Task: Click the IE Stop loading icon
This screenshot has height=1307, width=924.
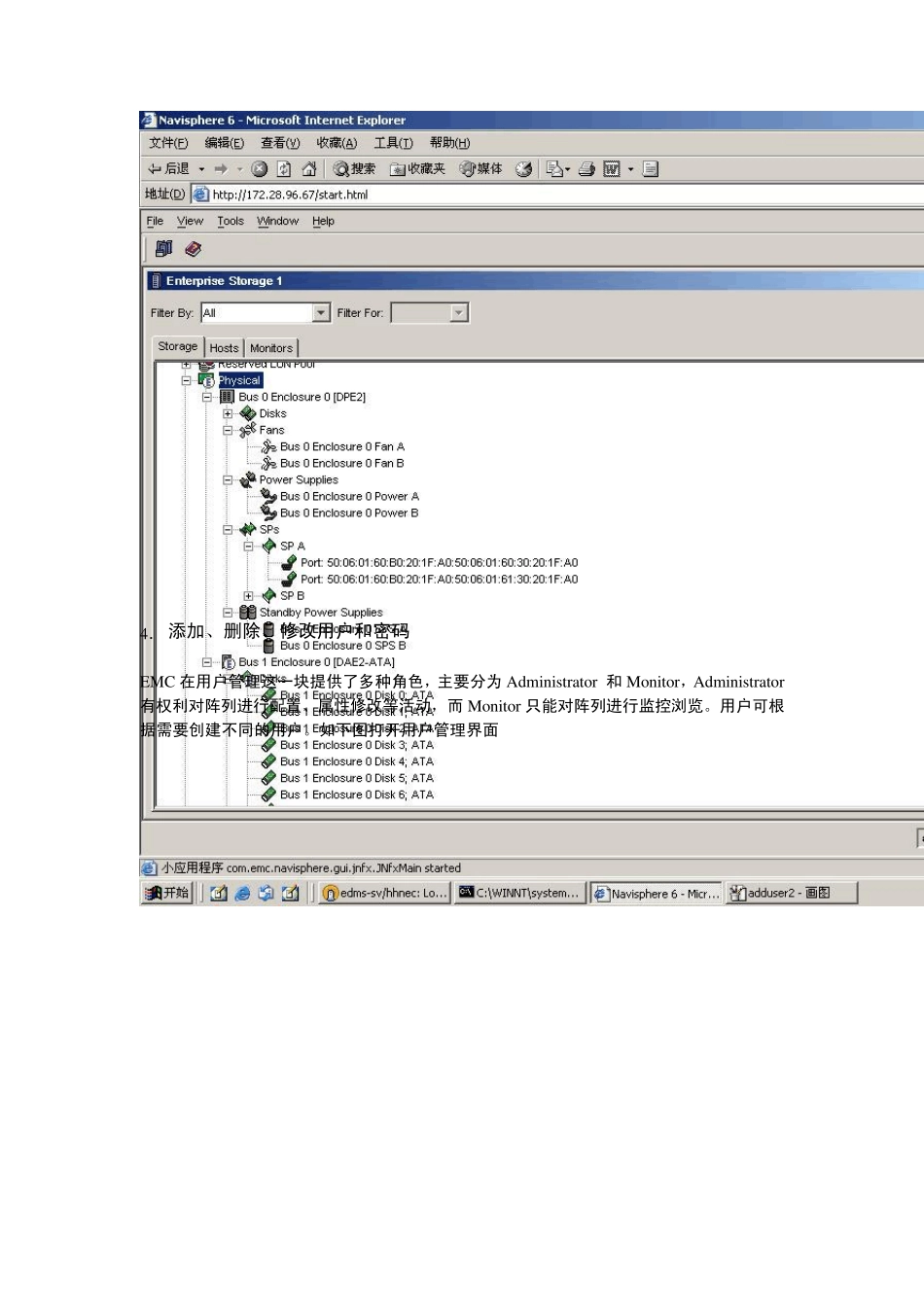Action: click(x=259, y=169)
